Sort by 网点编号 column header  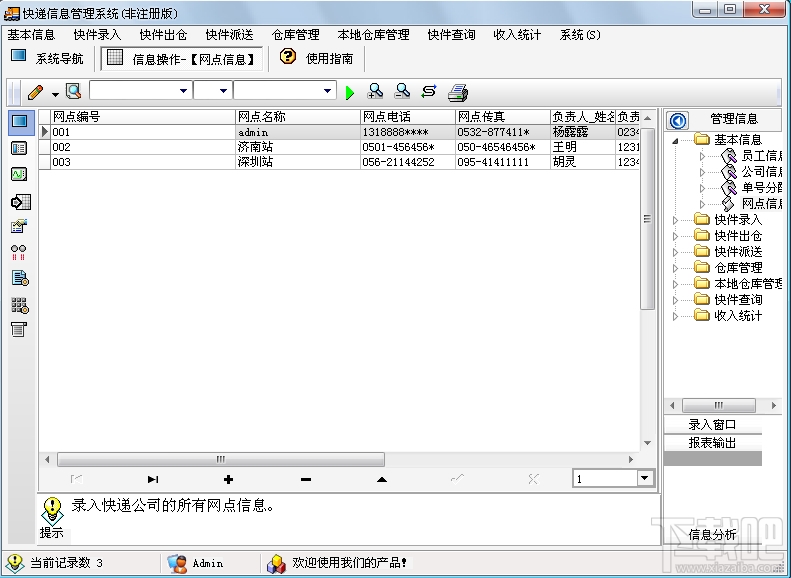pyautogui.click(x=143, y=117)
